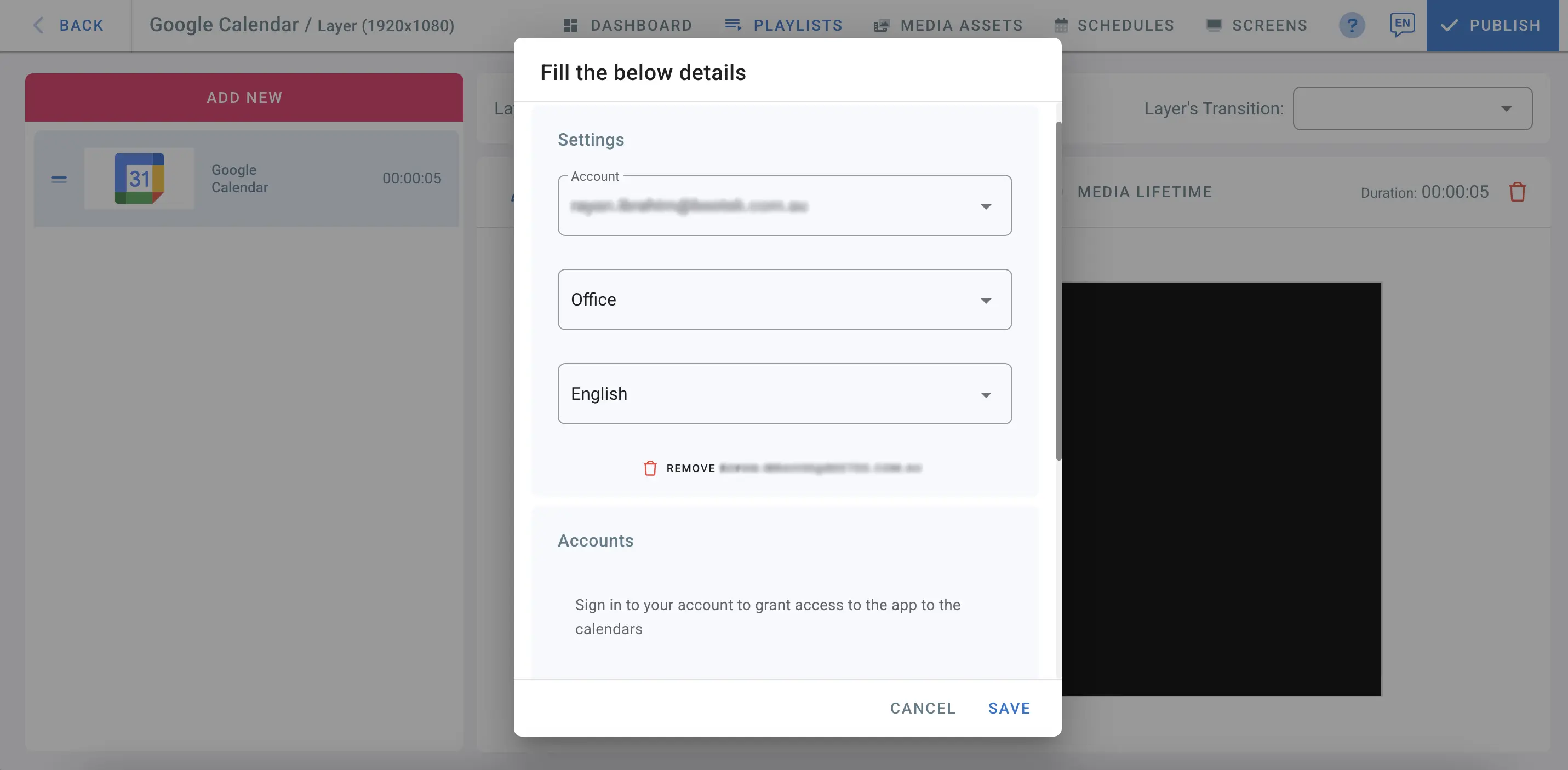Click the Google Calendar app icon

139,179
